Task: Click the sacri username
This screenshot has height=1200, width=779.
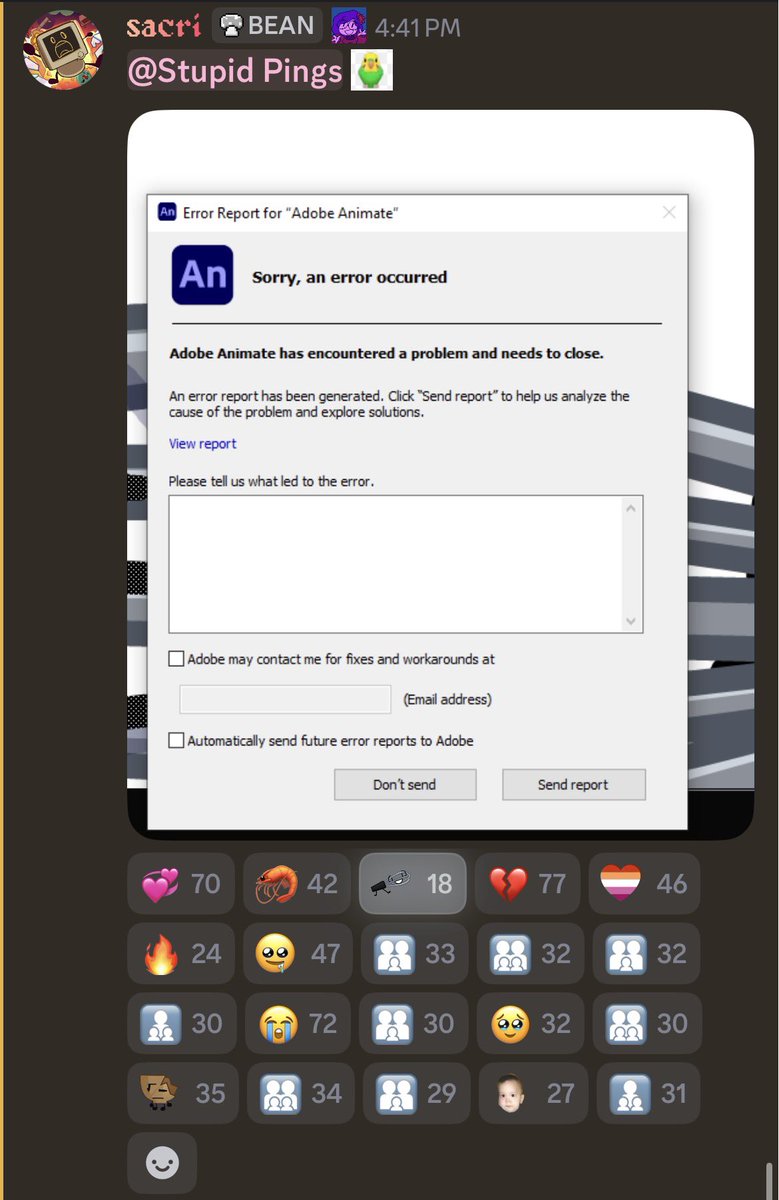Action: (x=164, y=26)
